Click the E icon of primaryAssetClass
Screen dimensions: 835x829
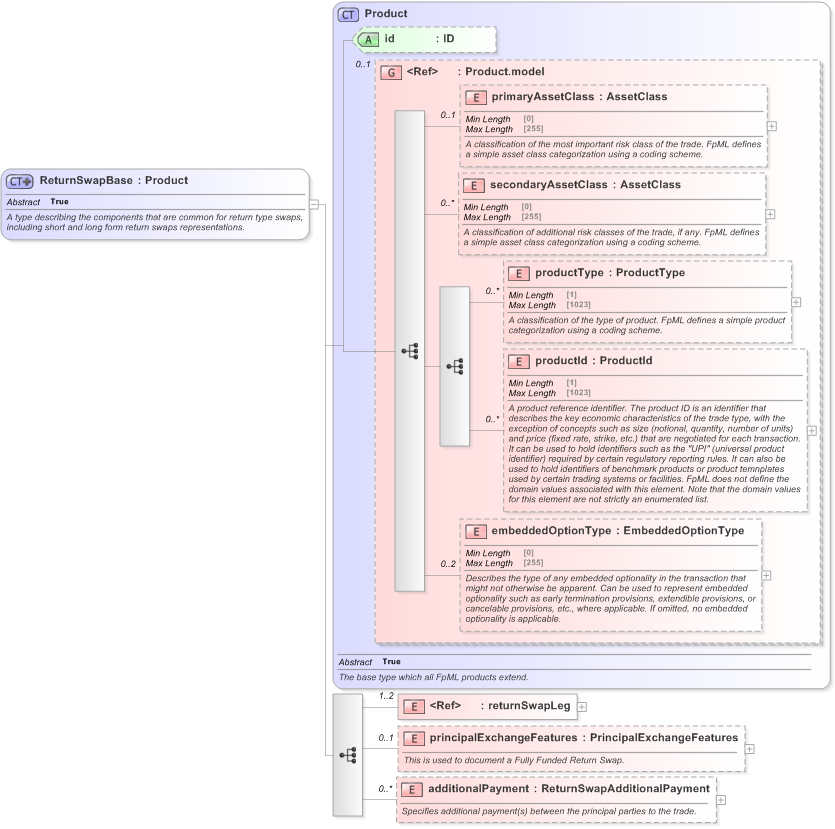[476, 97]
